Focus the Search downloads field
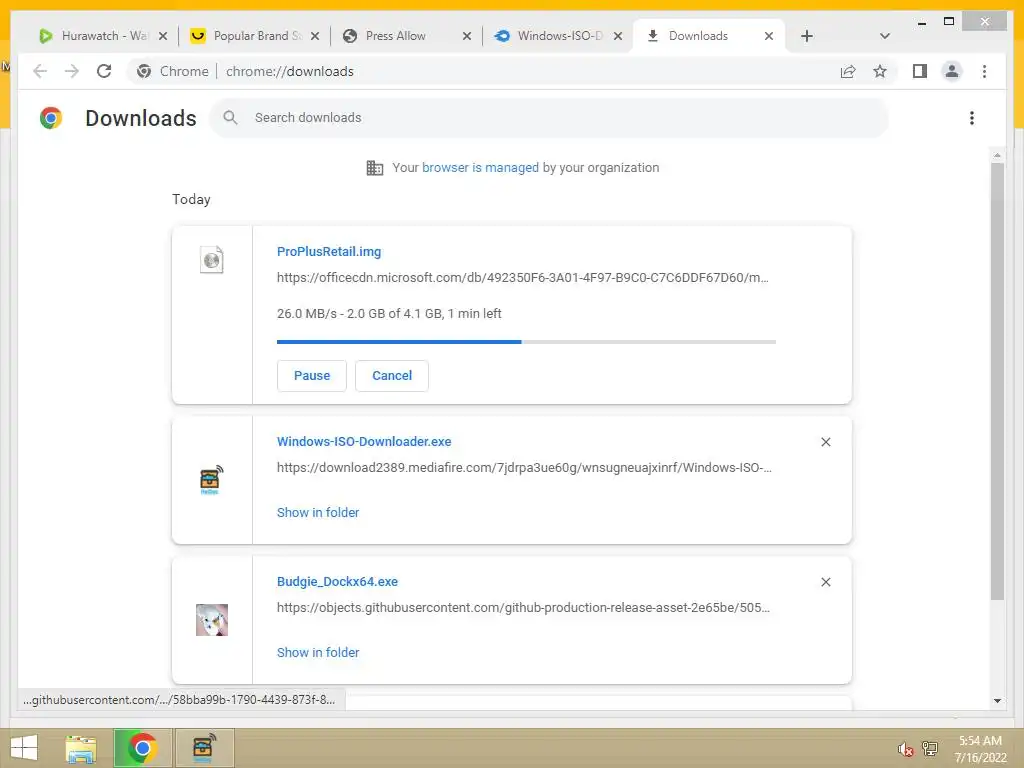The image size is (1024, 768). pyautogui.click(x=549, y=118)
